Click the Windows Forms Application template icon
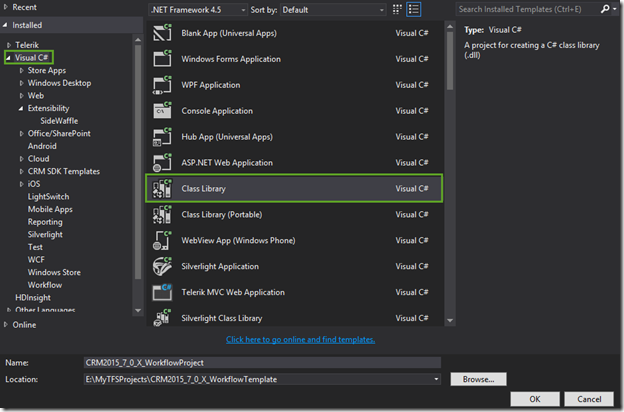Screen dimensions: 624x412 pyautogui.click(x=162, y=59)
